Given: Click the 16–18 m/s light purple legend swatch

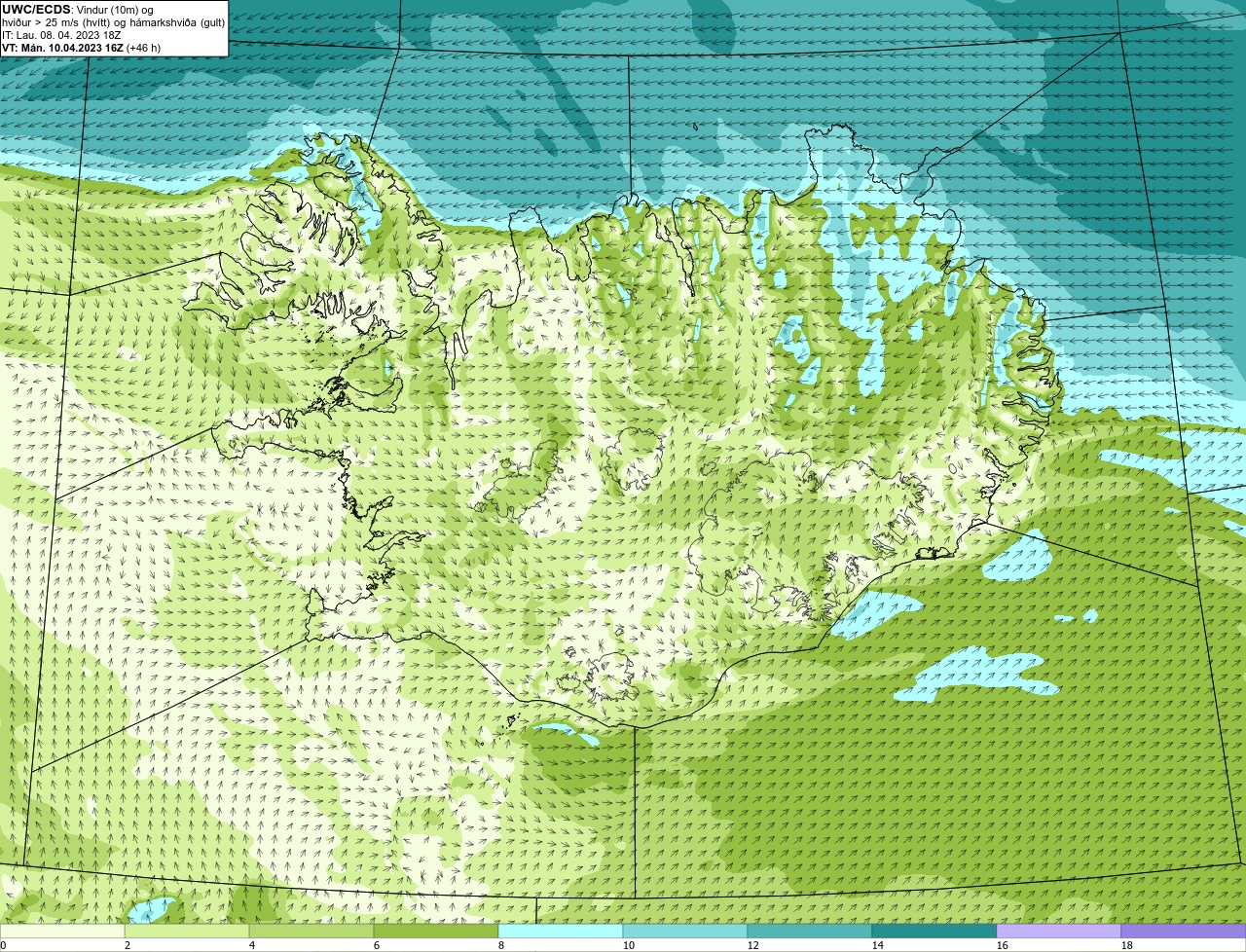Looking at the screenshot, I should (x=1059, y=932).
